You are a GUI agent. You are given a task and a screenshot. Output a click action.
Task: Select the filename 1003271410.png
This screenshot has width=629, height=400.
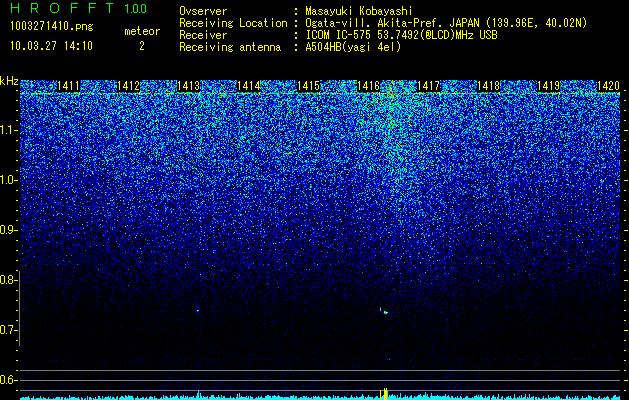52,26
